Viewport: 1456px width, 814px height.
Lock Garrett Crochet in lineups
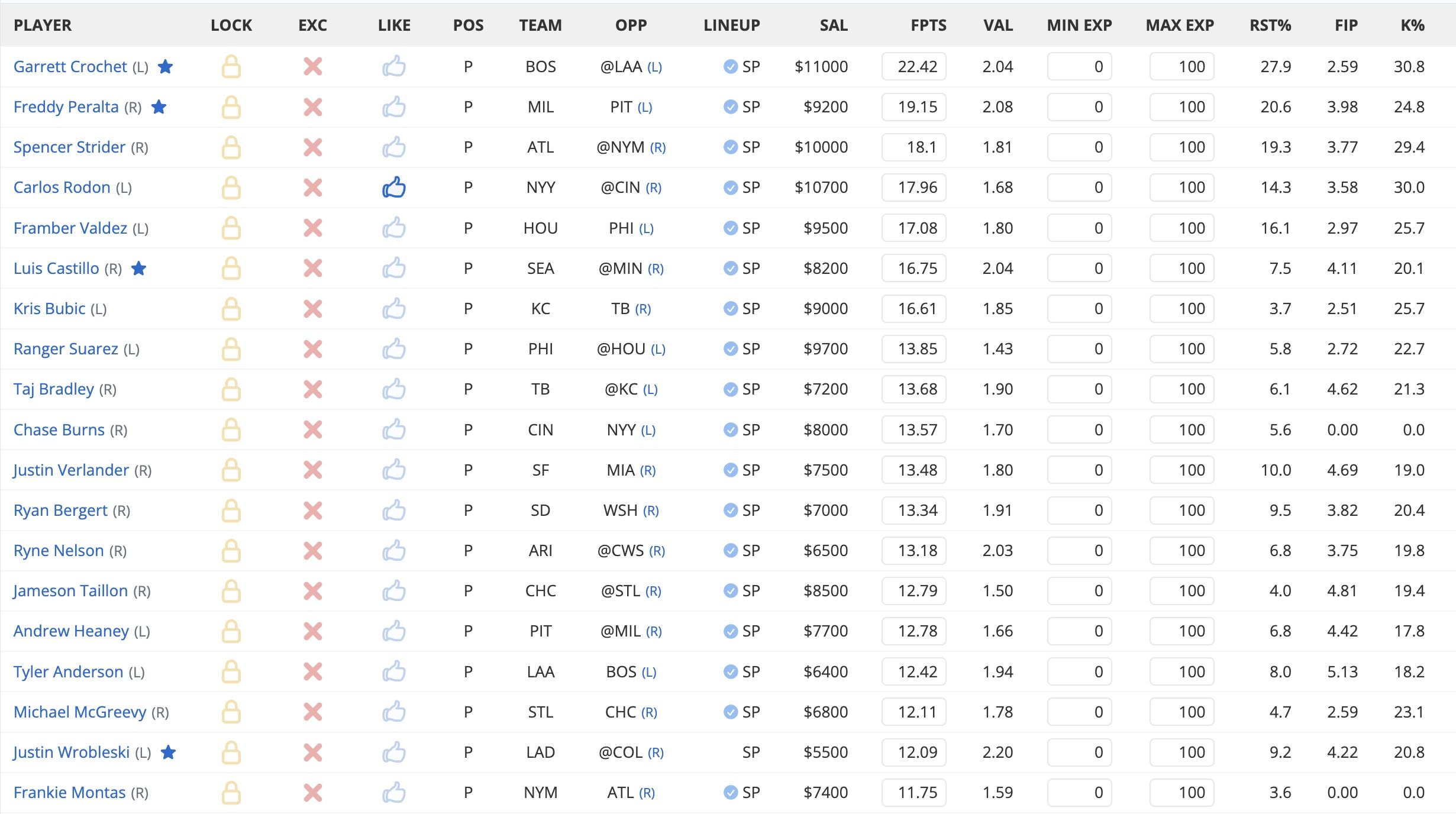pos(231,67)
